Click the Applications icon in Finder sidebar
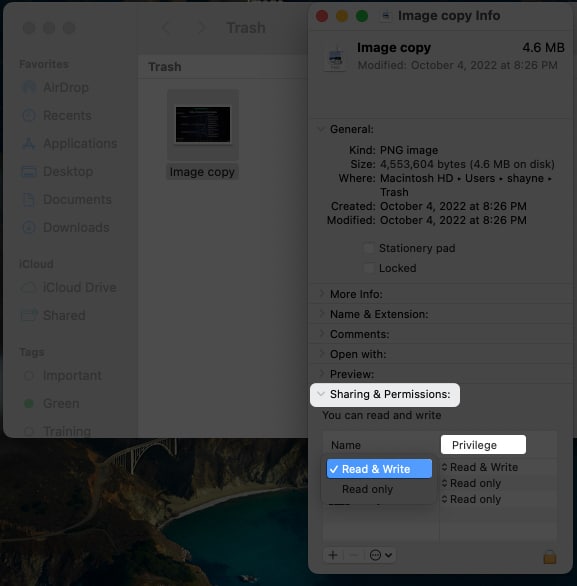 [x=29, y=144]
